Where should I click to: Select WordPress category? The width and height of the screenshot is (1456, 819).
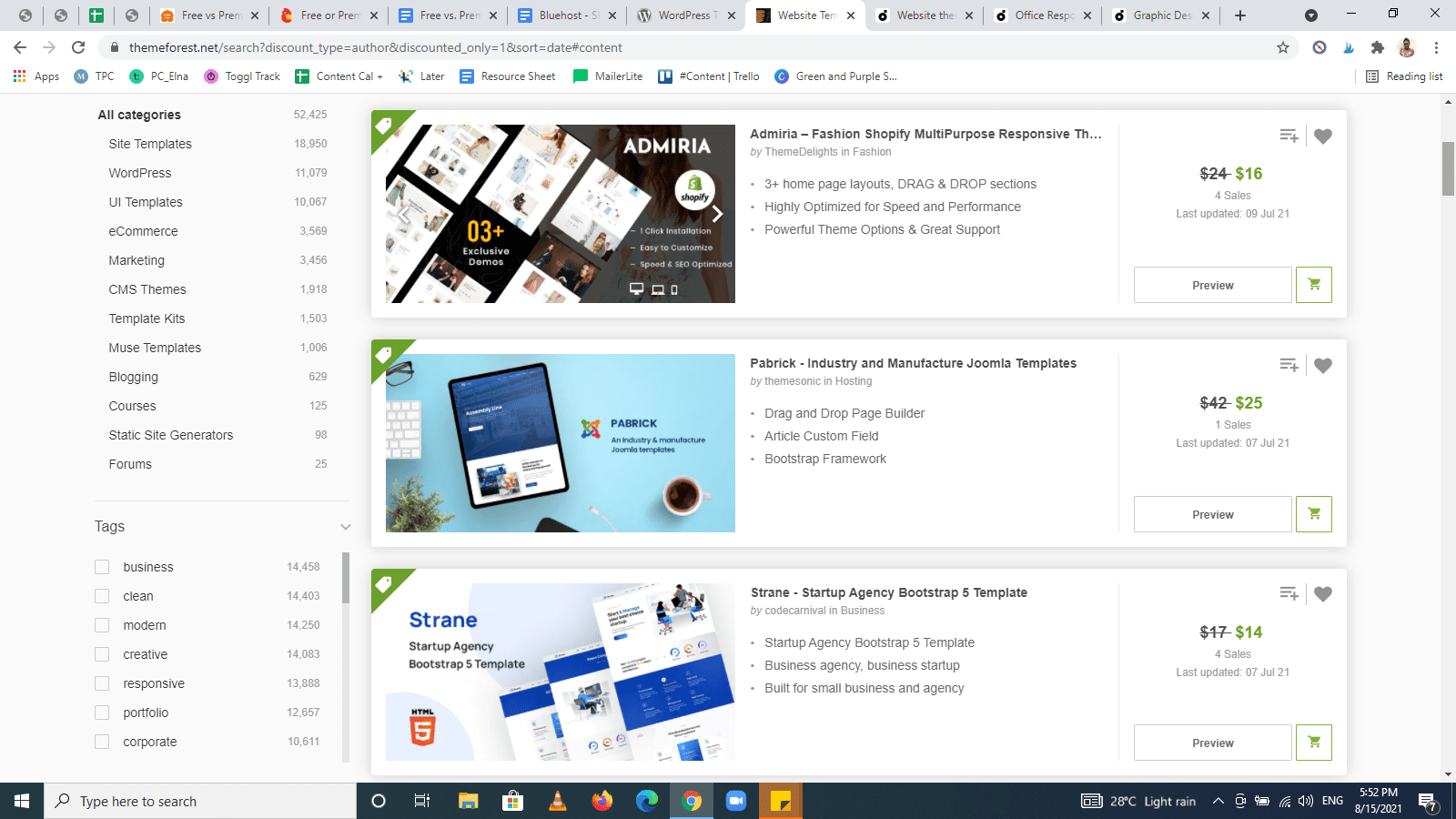click(x=140, y=173)
